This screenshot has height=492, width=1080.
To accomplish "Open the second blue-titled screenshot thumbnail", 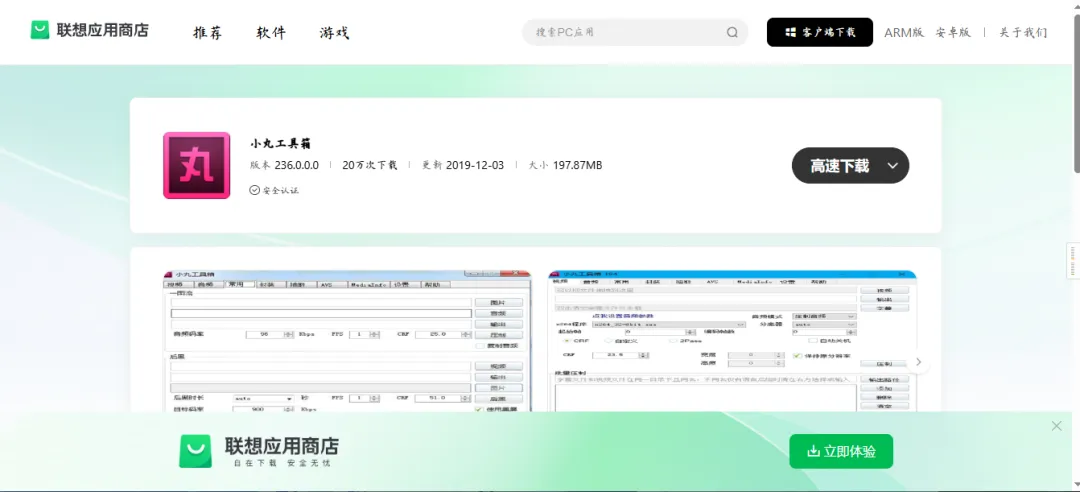I will (x=732, y=341).
